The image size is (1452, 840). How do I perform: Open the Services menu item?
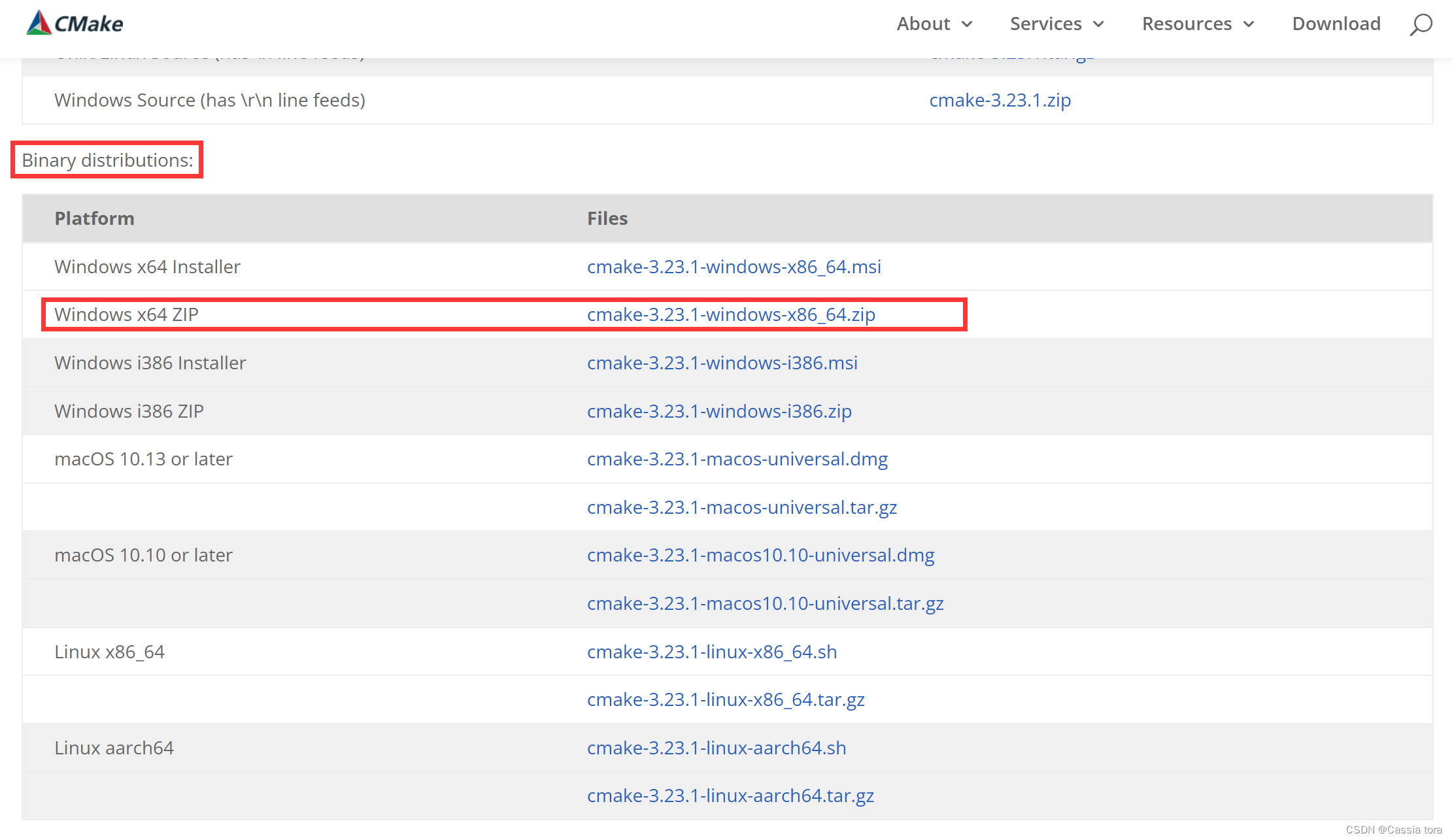tap(1045, 24)
